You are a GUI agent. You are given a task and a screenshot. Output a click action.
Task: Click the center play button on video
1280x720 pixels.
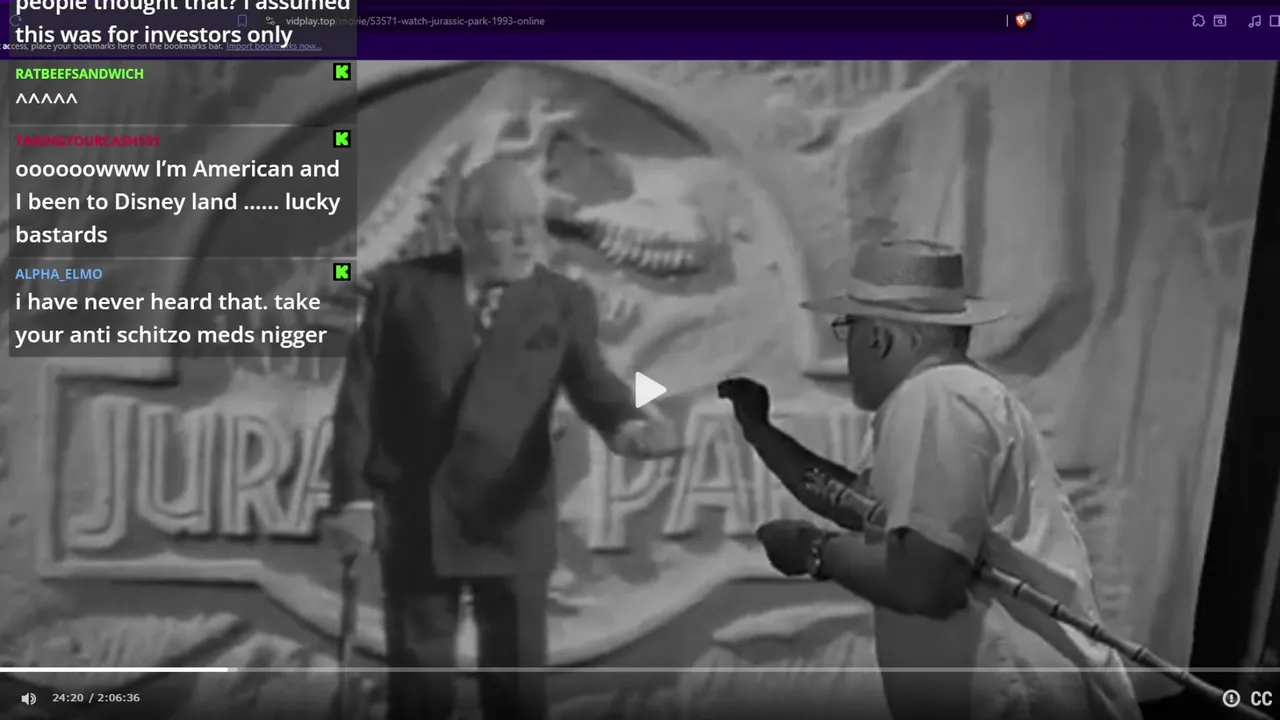650,390
